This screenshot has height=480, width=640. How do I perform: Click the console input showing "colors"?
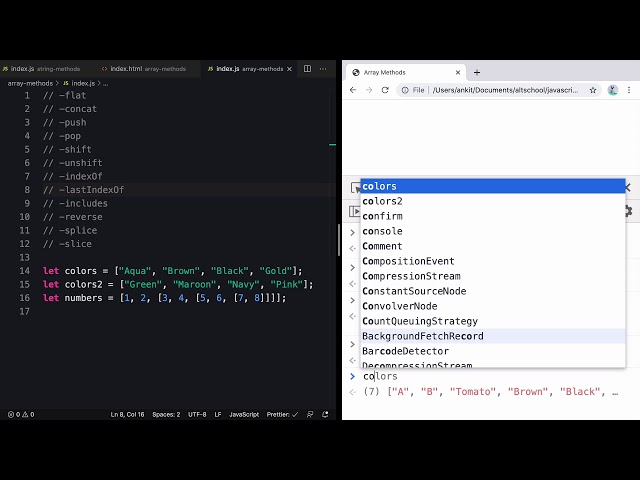pyautogui.click(x=380, y=376)
